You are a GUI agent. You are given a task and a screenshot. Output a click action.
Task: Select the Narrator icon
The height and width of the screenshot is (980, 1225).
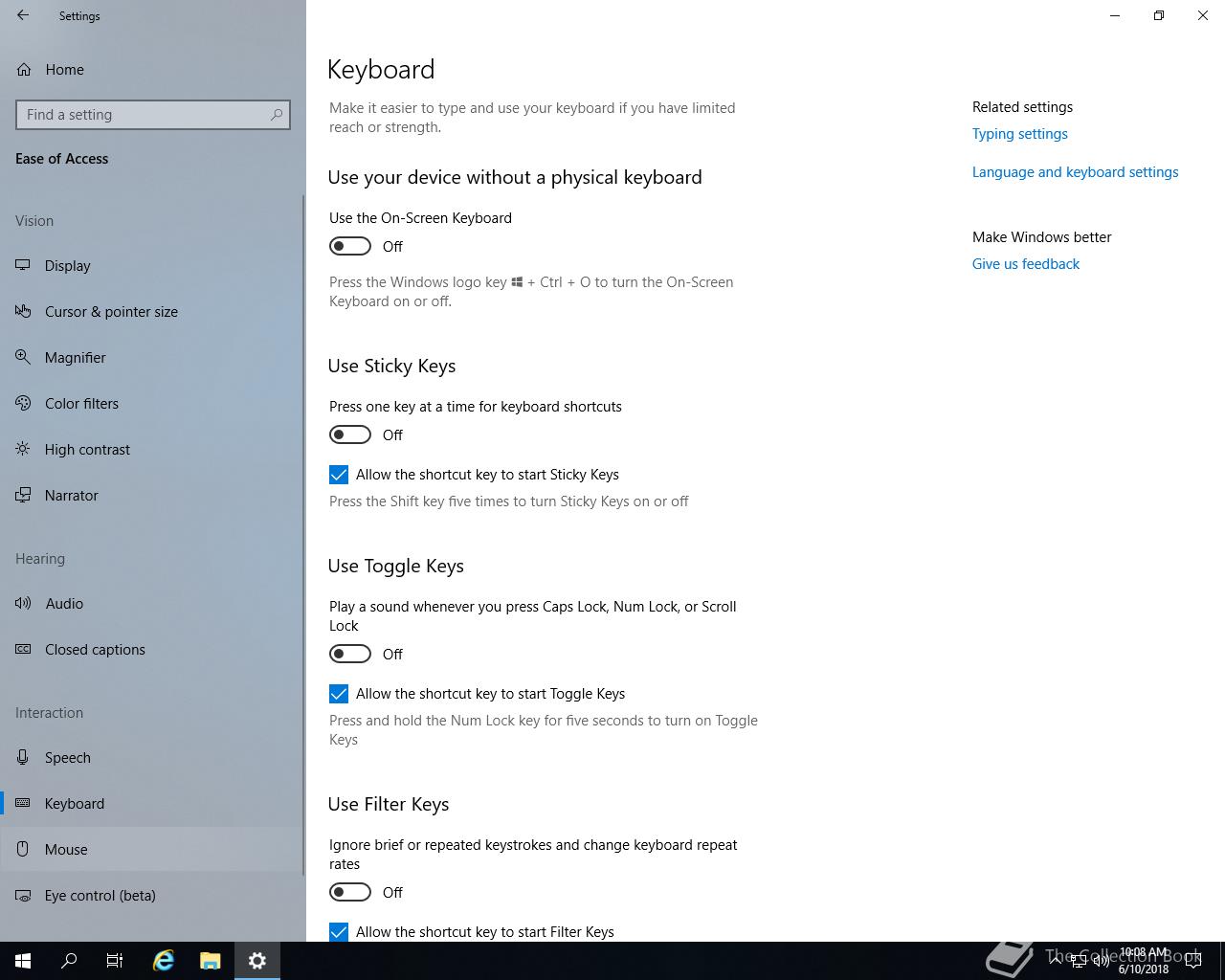(23, 495)
